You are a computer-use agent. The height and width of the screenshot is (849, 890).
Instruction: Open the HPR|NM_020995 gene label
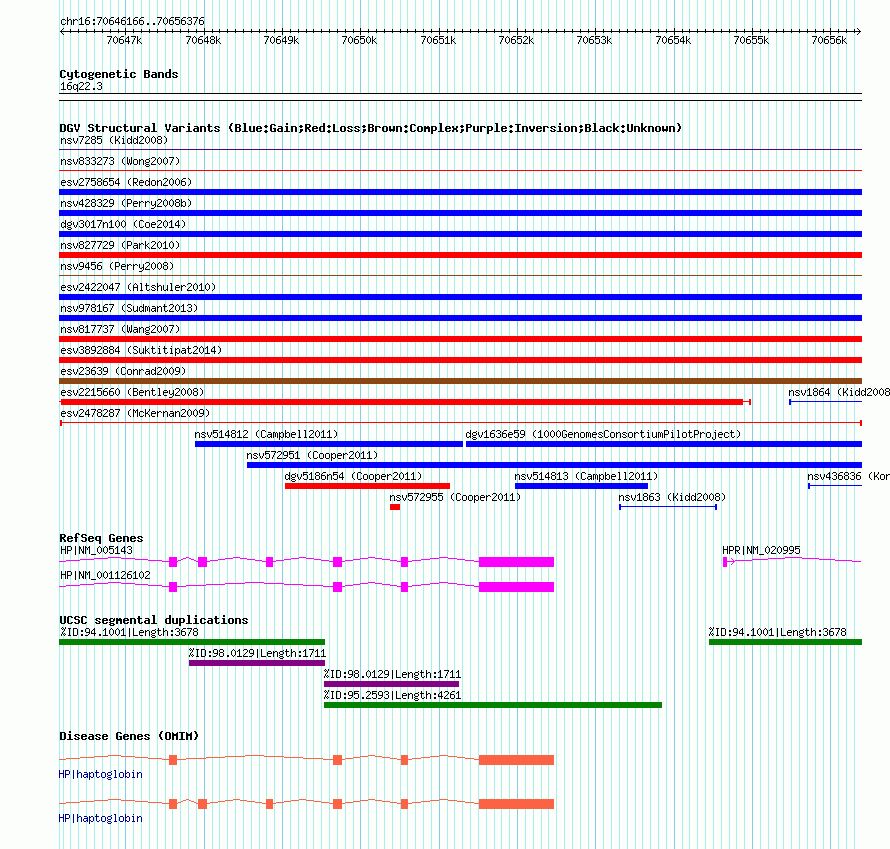761,550
